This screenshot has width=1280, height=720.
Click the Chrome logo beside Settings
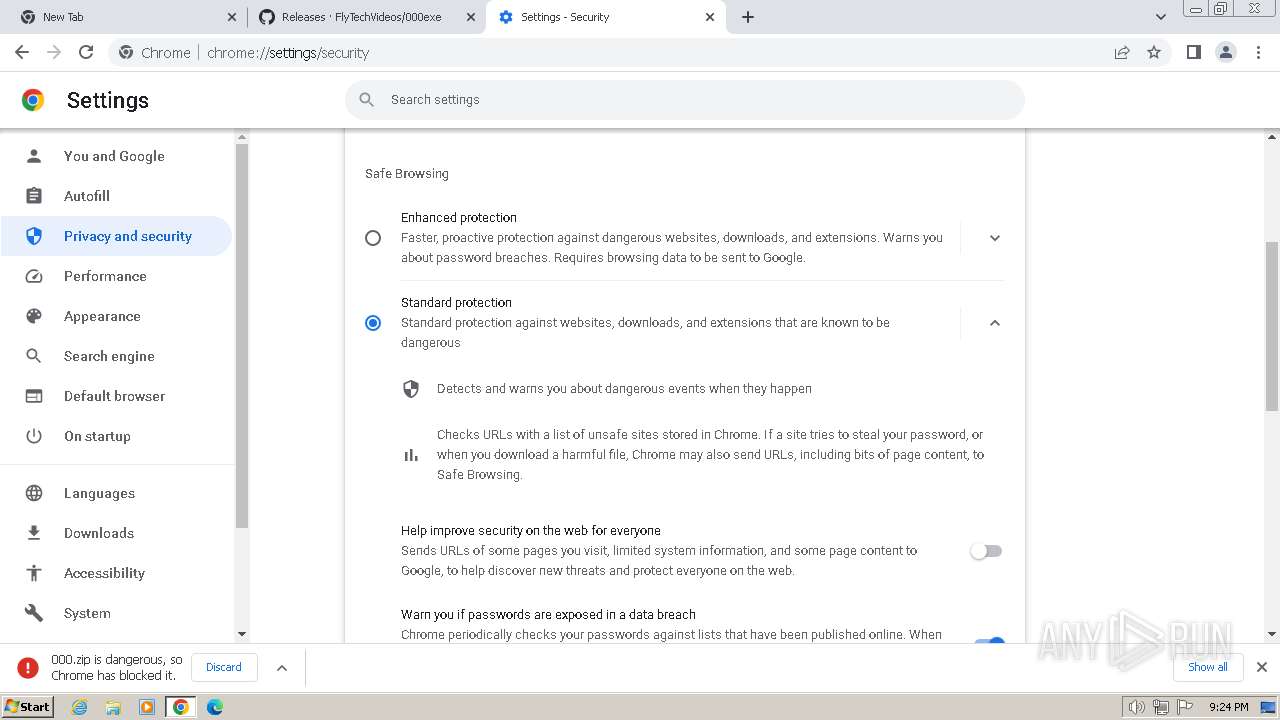(x=33, y=100)
